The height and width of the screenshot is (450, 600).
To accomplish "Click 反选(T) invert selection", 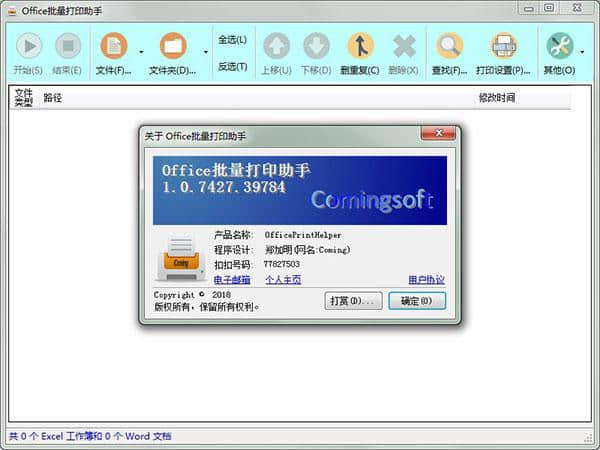I will click(x=232, y=67).
